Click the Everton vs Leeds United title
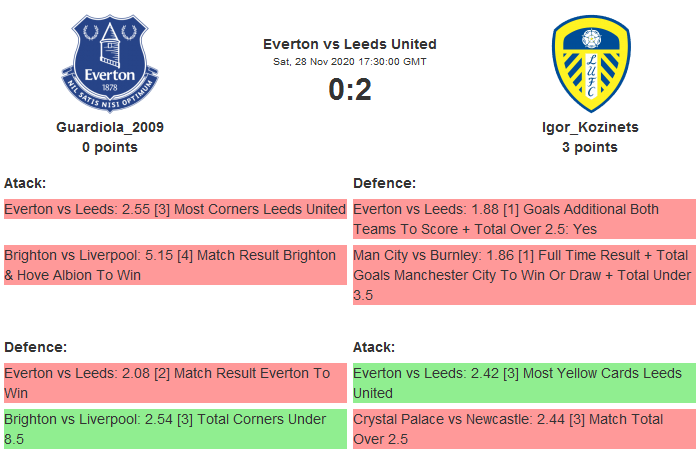Screen dimensions: 700x460 click(x=350, y=44)
